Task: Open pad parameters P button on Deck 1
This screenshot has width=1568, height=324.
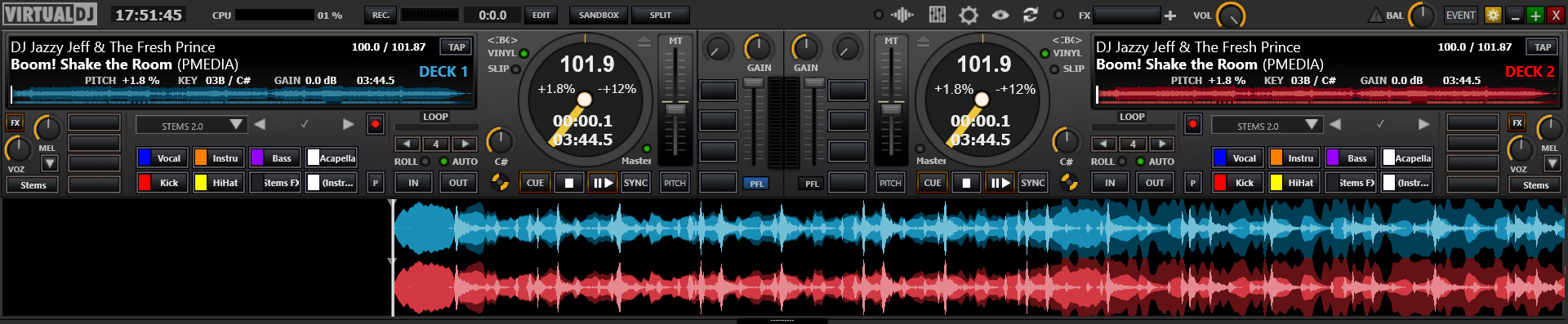Action: (x=376, y=183)
